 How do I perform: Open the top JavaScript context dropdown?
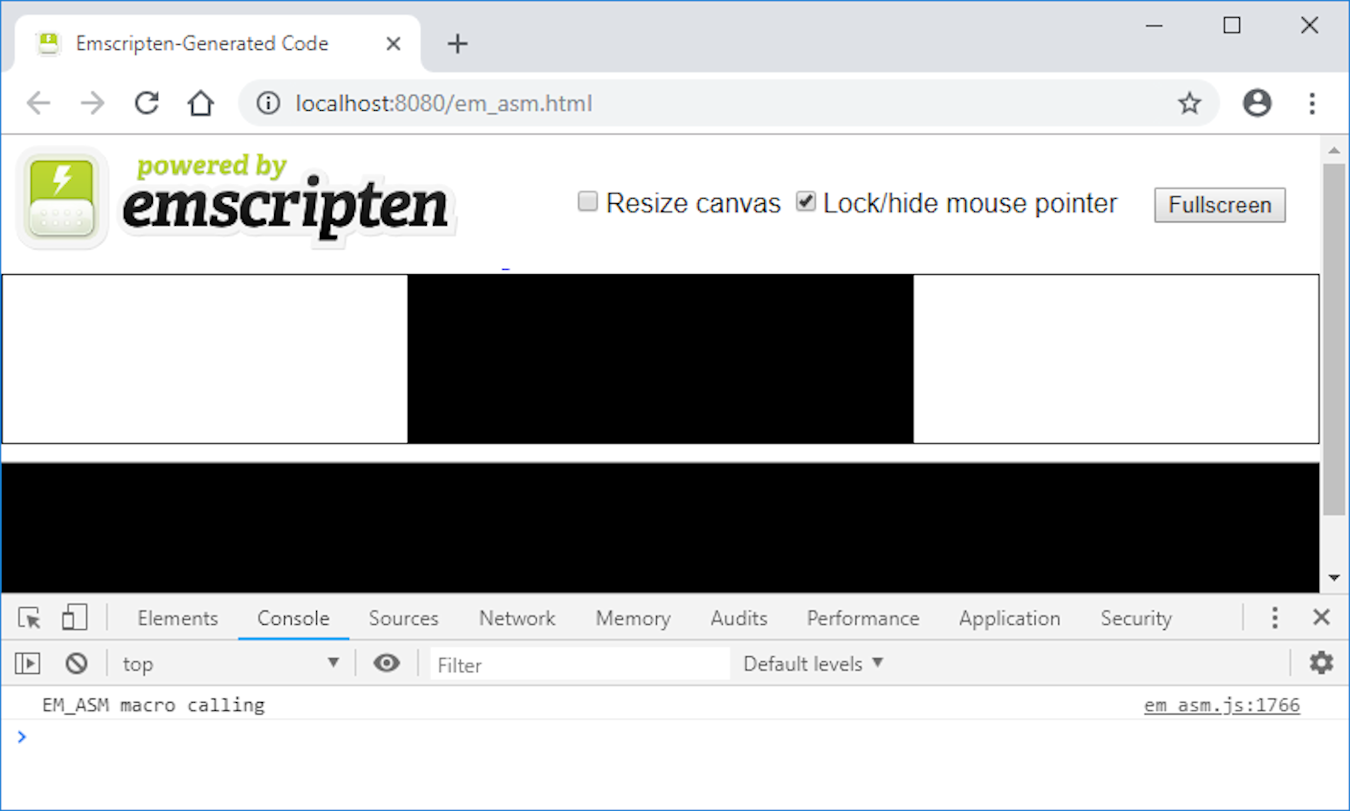click(x=230, y=664)
